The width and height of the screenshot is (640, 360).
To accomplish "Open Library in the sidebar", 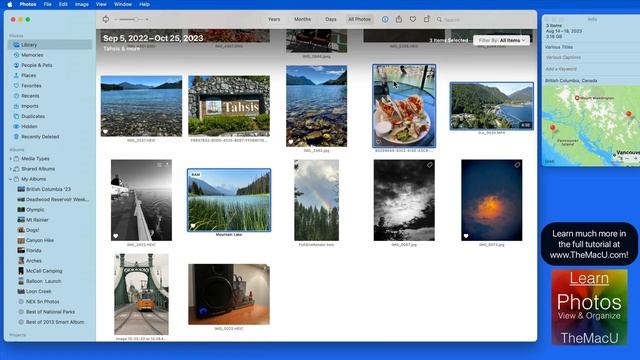I will click(50, 44).
